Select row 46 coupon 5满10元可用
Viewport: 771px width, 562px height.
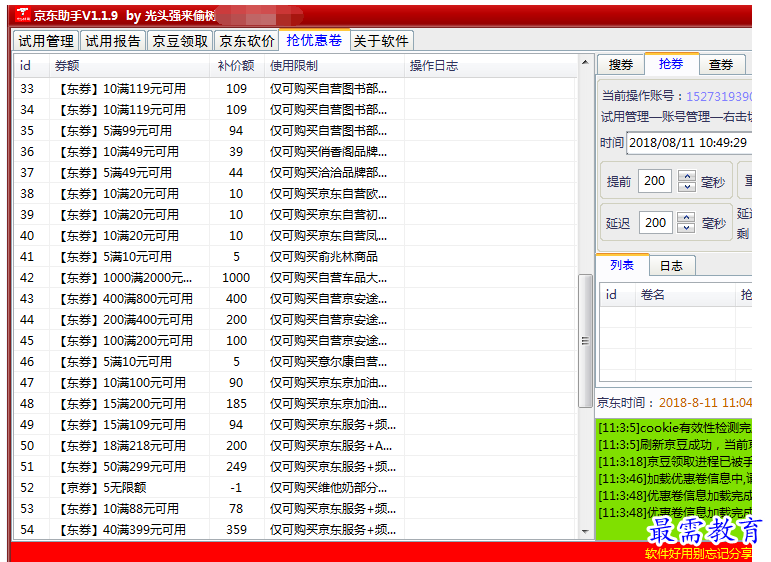295,362
